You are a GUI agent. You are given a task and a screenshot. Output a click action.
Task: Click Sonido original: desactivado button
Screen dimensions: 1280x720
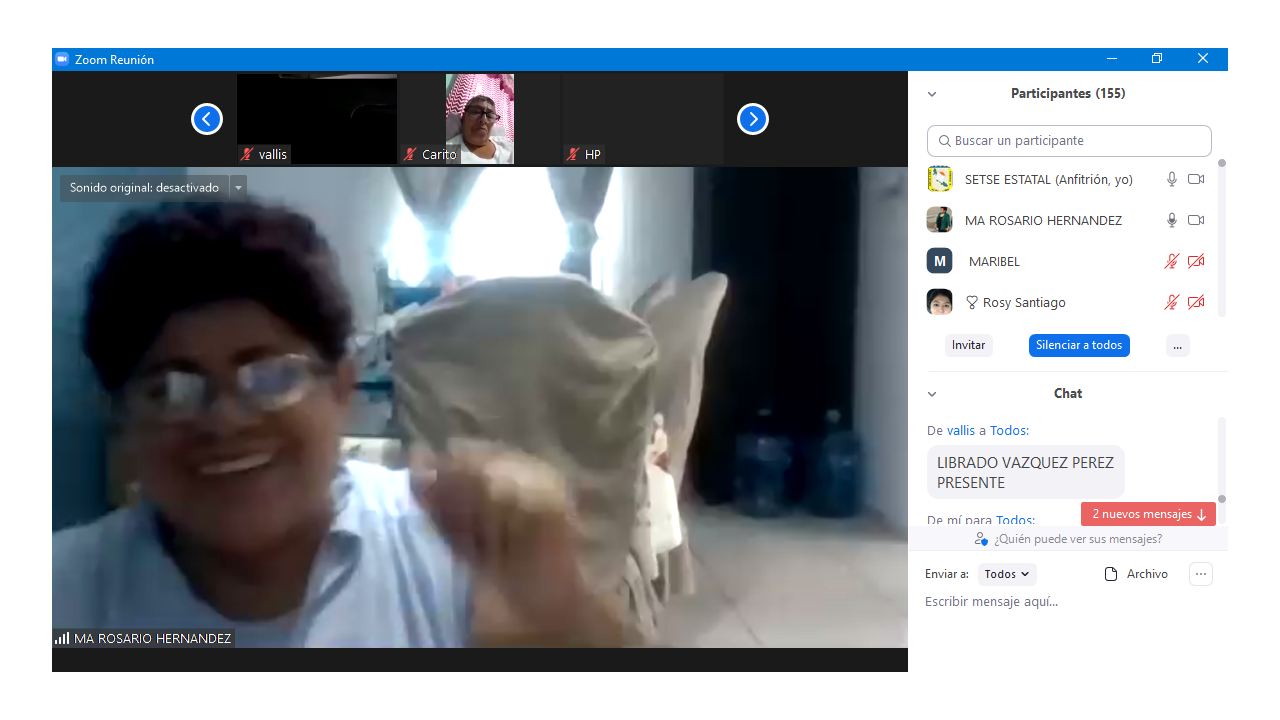tap(144, 188)
